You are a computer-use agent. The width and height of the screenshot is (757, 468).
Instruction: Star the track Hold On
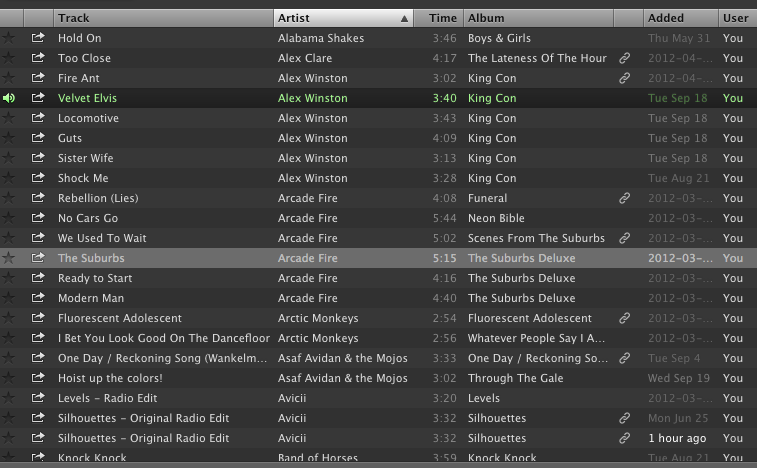pyautogui.click(x=8, y=38)
